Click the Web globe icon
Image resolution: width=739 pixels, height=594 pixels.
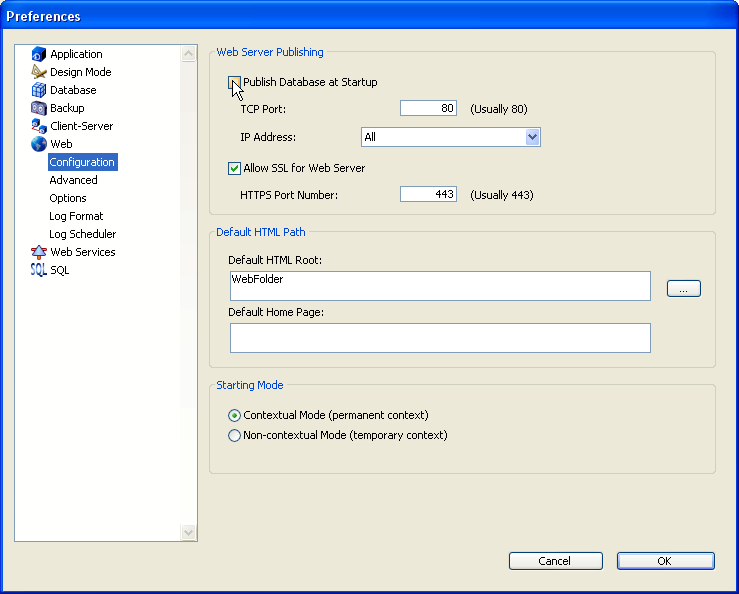click(39, 144)
